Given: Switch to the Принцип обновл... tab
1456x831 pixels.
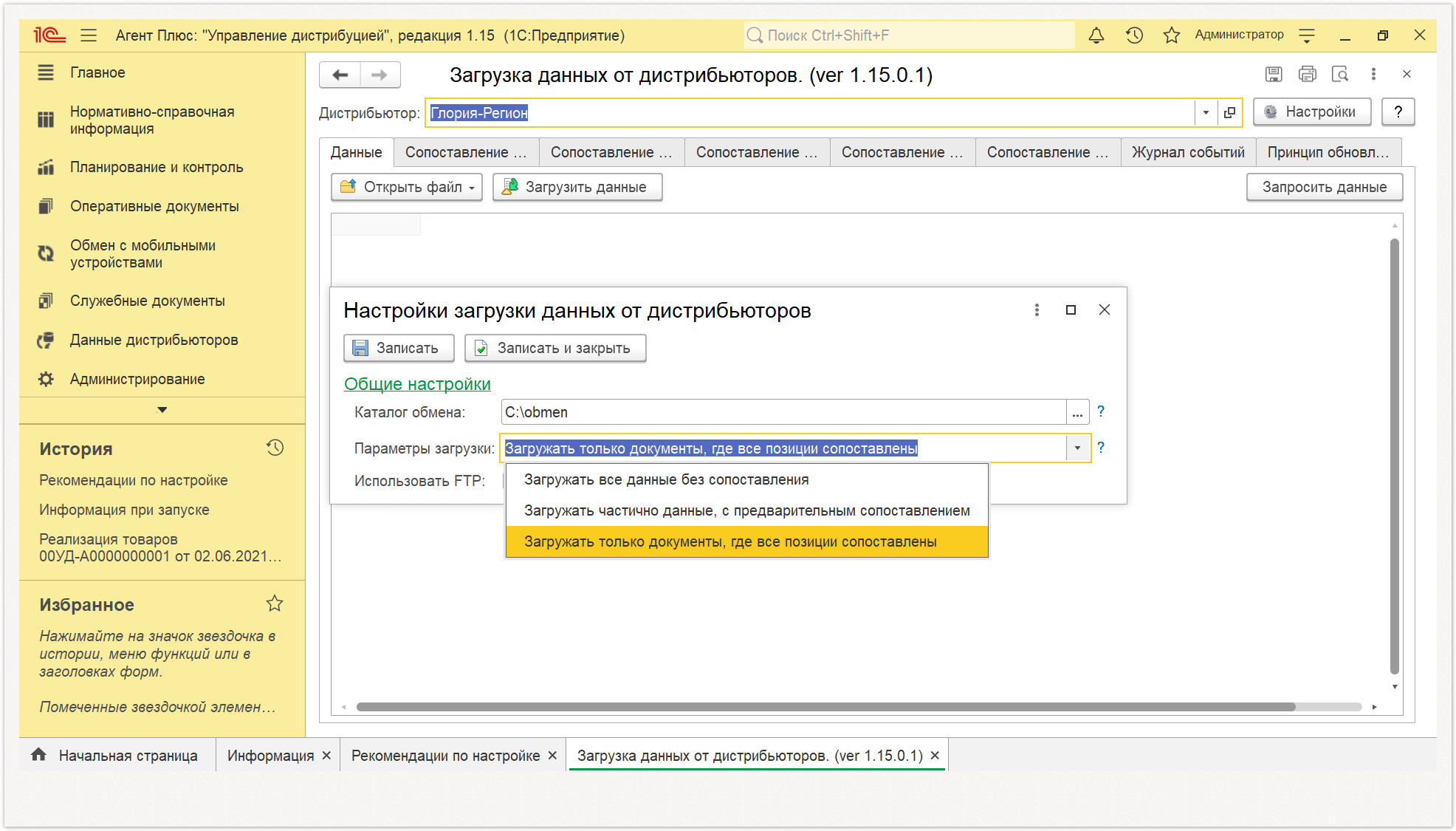Looking at the screenshot, I should click(x=1328, y=152).
